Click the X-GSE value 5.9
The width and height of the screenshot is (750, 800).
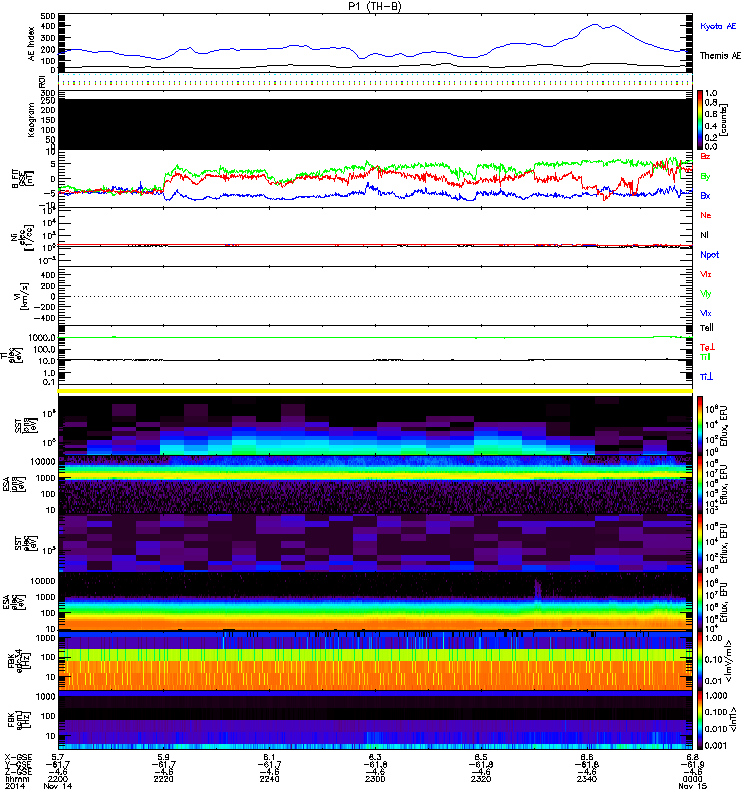click(163, 758)
